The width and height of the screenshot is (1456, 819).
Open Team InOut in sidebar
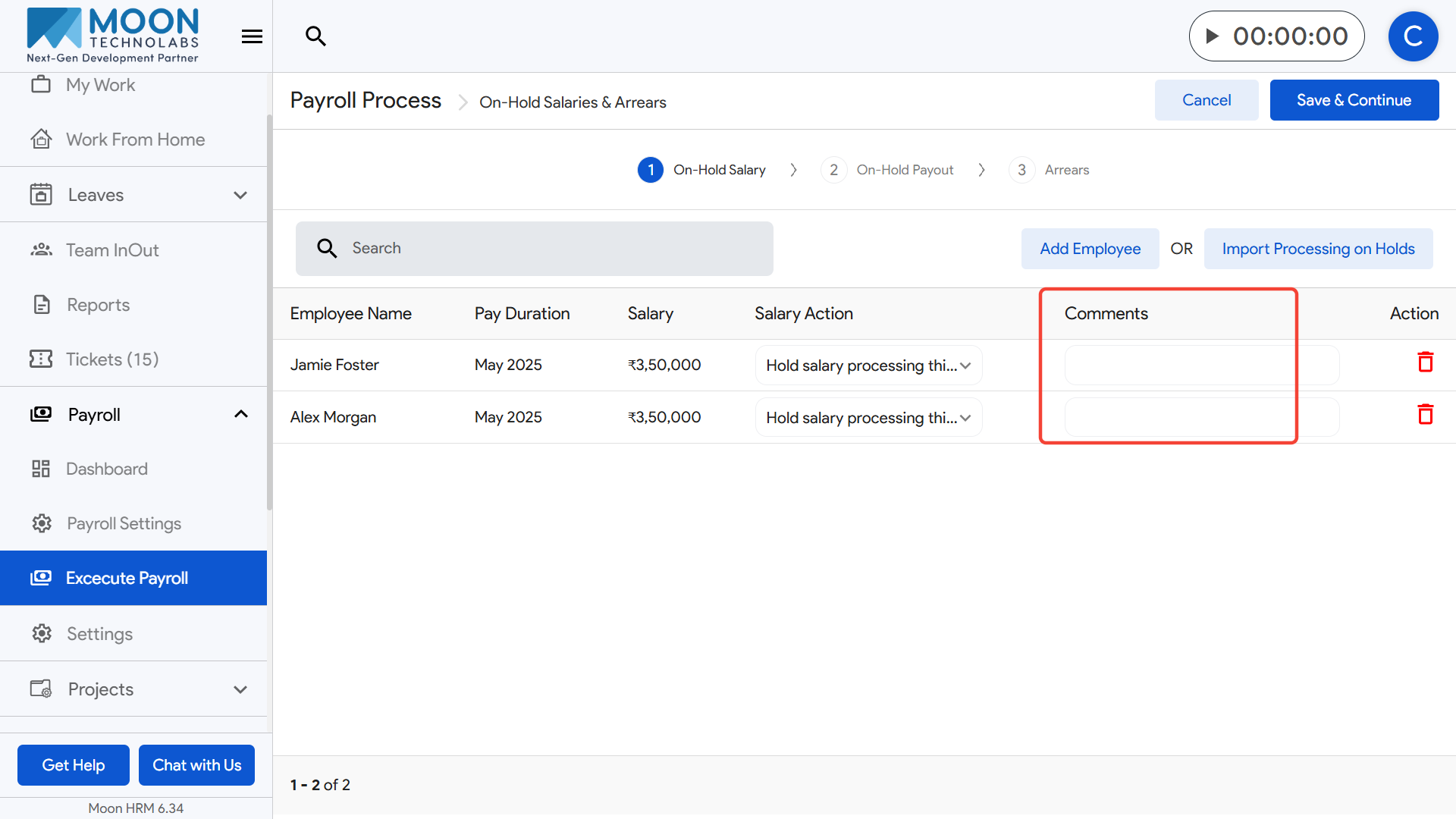[x=112, y=250]
